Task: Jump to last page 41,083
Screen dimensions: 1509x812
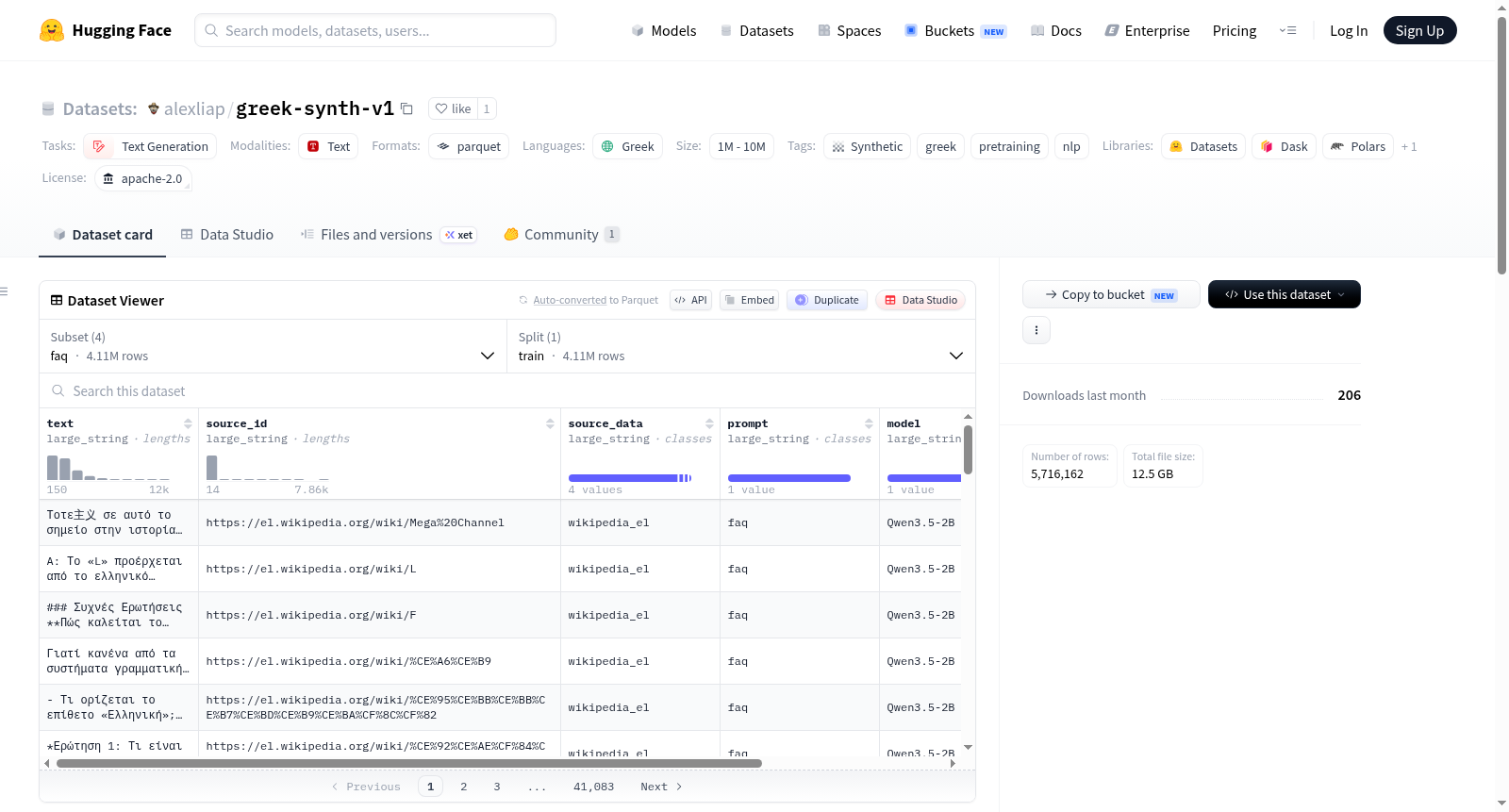Action: [593, 787]
